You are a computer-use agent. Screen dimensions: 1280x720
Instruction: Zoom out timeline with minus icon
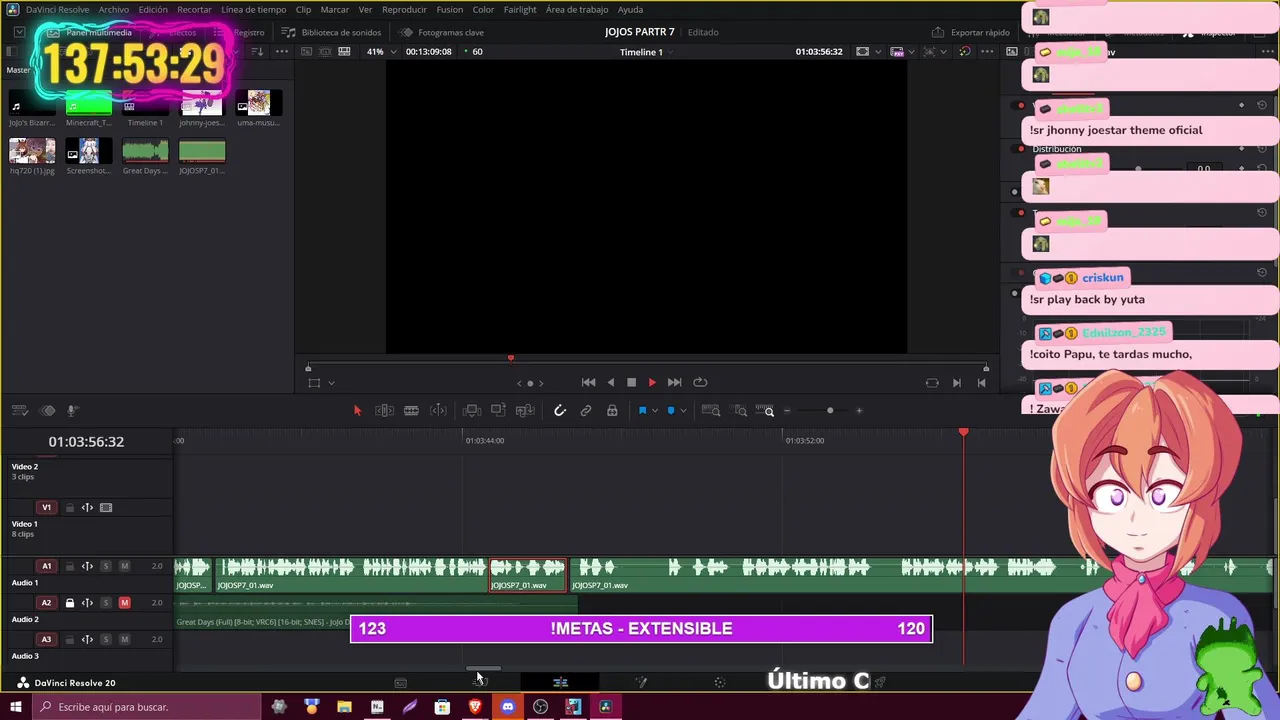point(787,410)
